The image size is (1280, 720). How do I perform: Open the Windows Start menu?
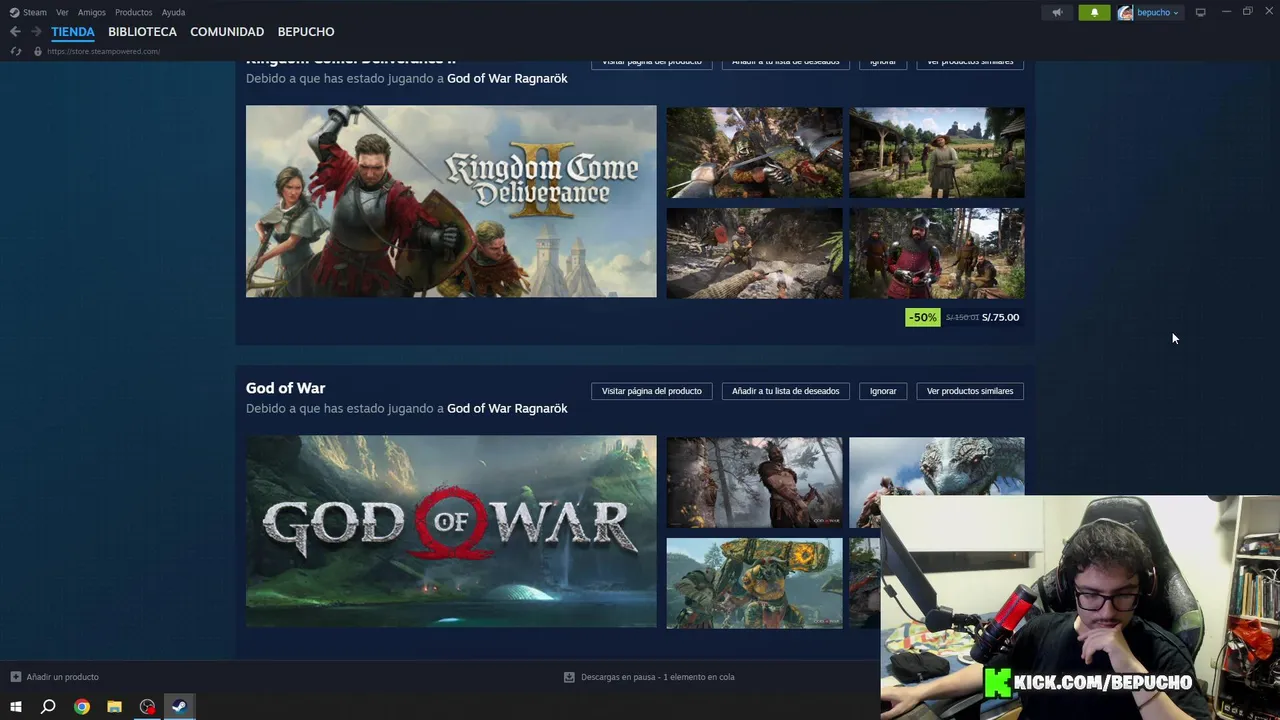point(15,706)
